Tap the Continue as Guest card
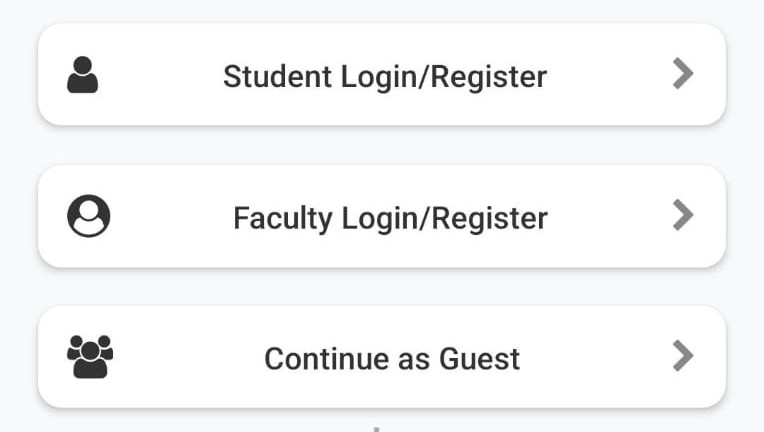Viewport: 764px width, 432px height. [382, 357]
